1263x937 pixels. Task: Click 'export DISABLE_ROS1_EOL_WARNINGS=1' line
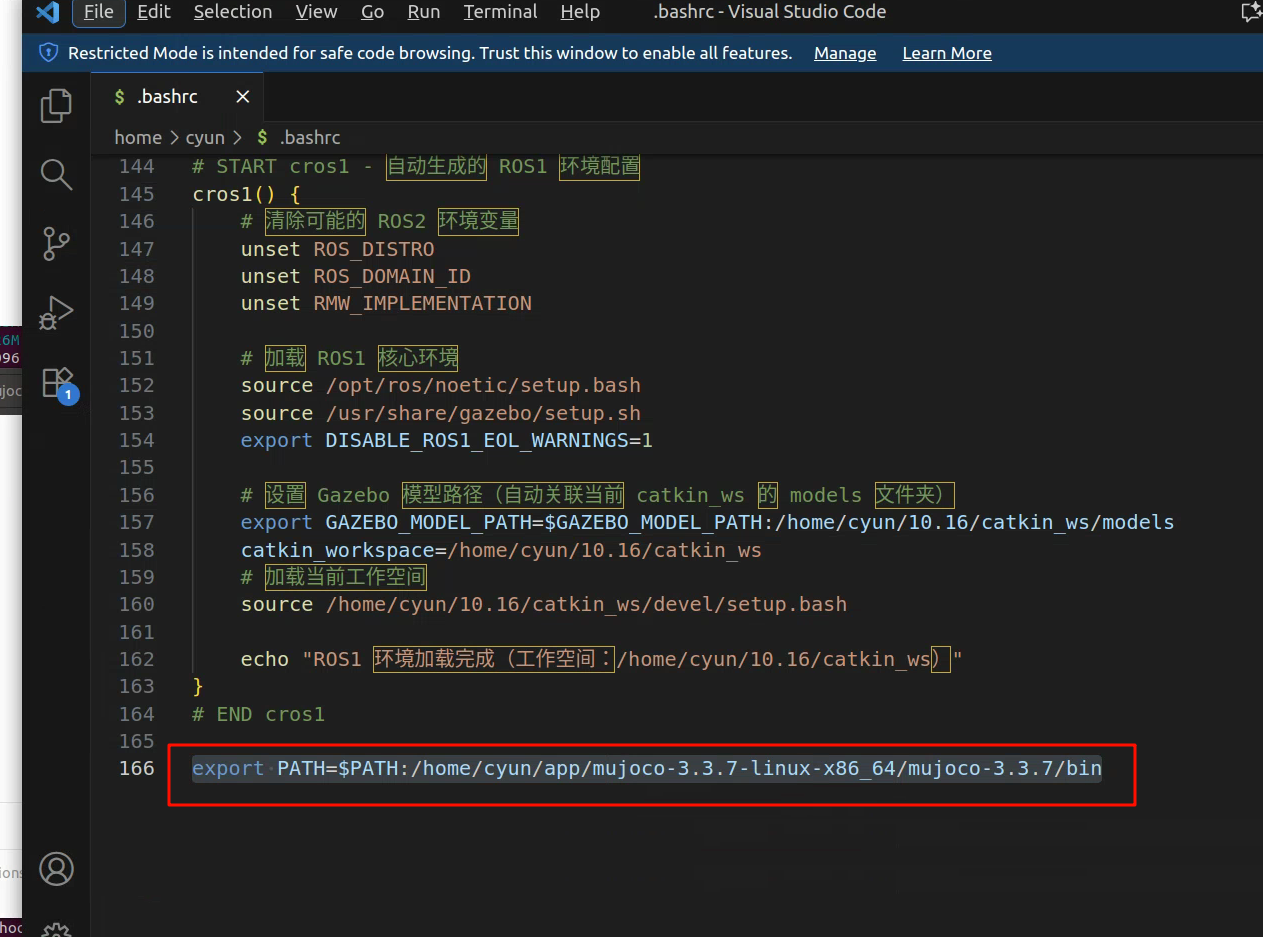446,440
